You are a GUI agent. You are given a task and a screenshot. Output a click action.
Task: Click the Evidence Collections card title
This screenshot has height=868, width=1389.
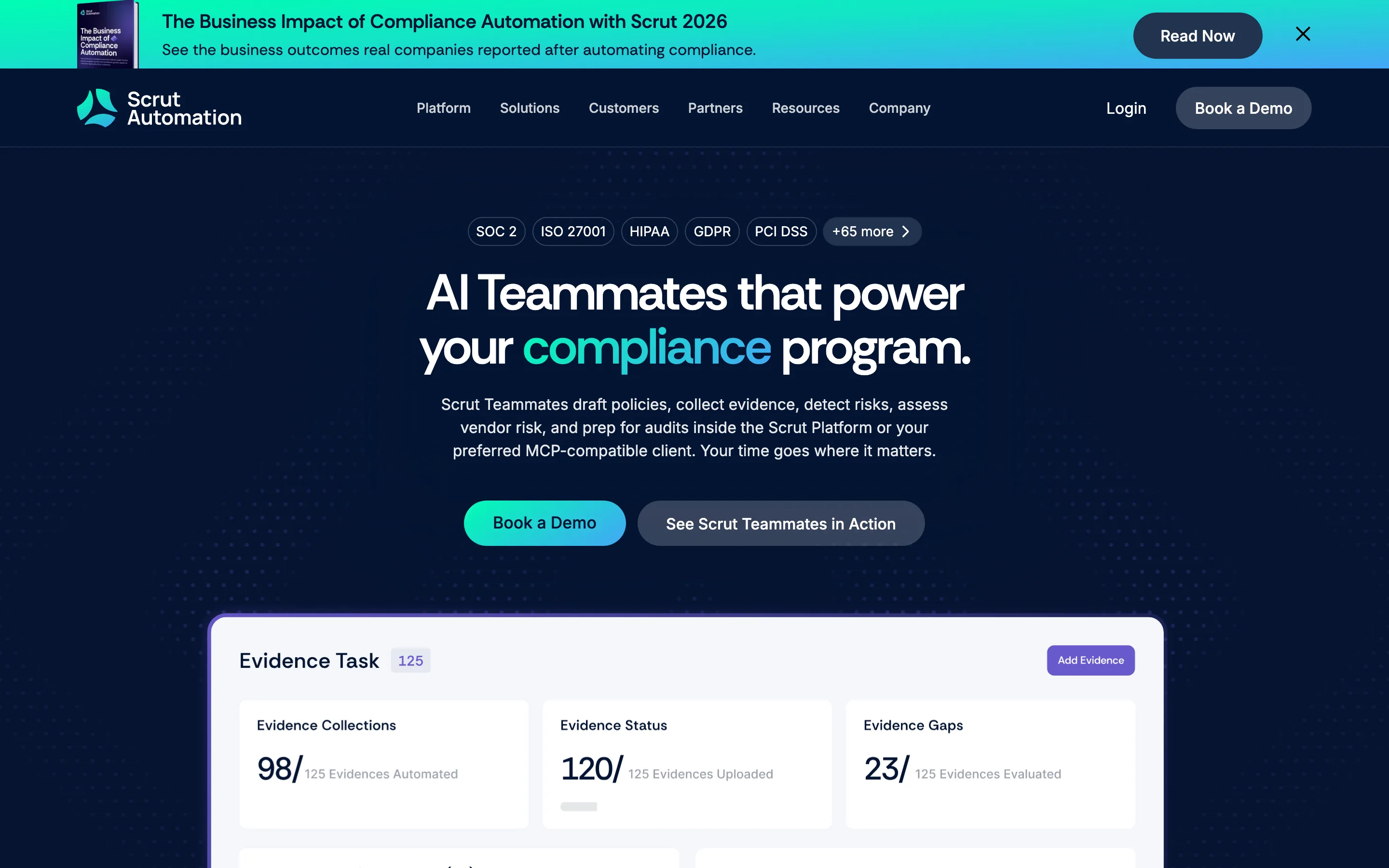pyautogui.click(x=326, y=725)
